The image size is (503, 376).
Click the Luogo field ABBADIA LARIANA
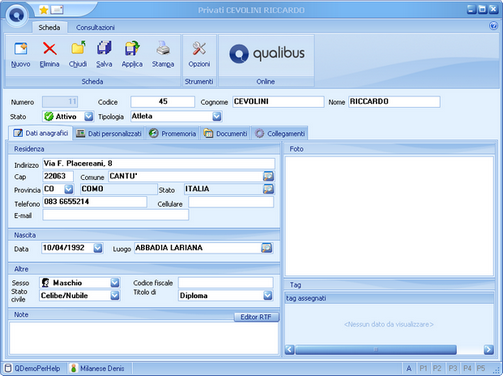point(198,248)
